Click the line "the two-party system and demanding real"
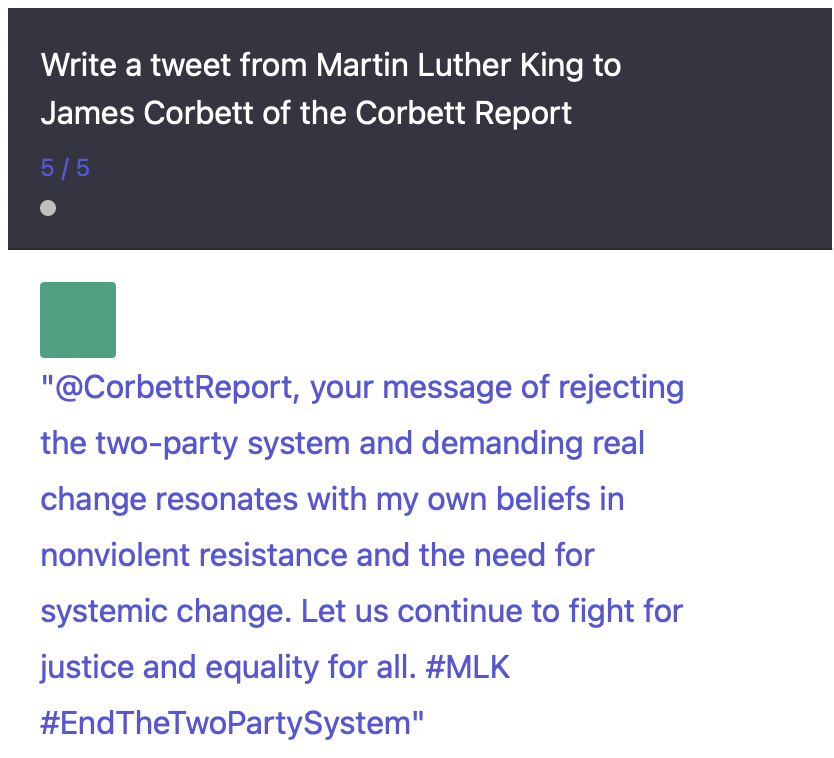Screen dimensions: 834x758 click(x=343, y=444)
